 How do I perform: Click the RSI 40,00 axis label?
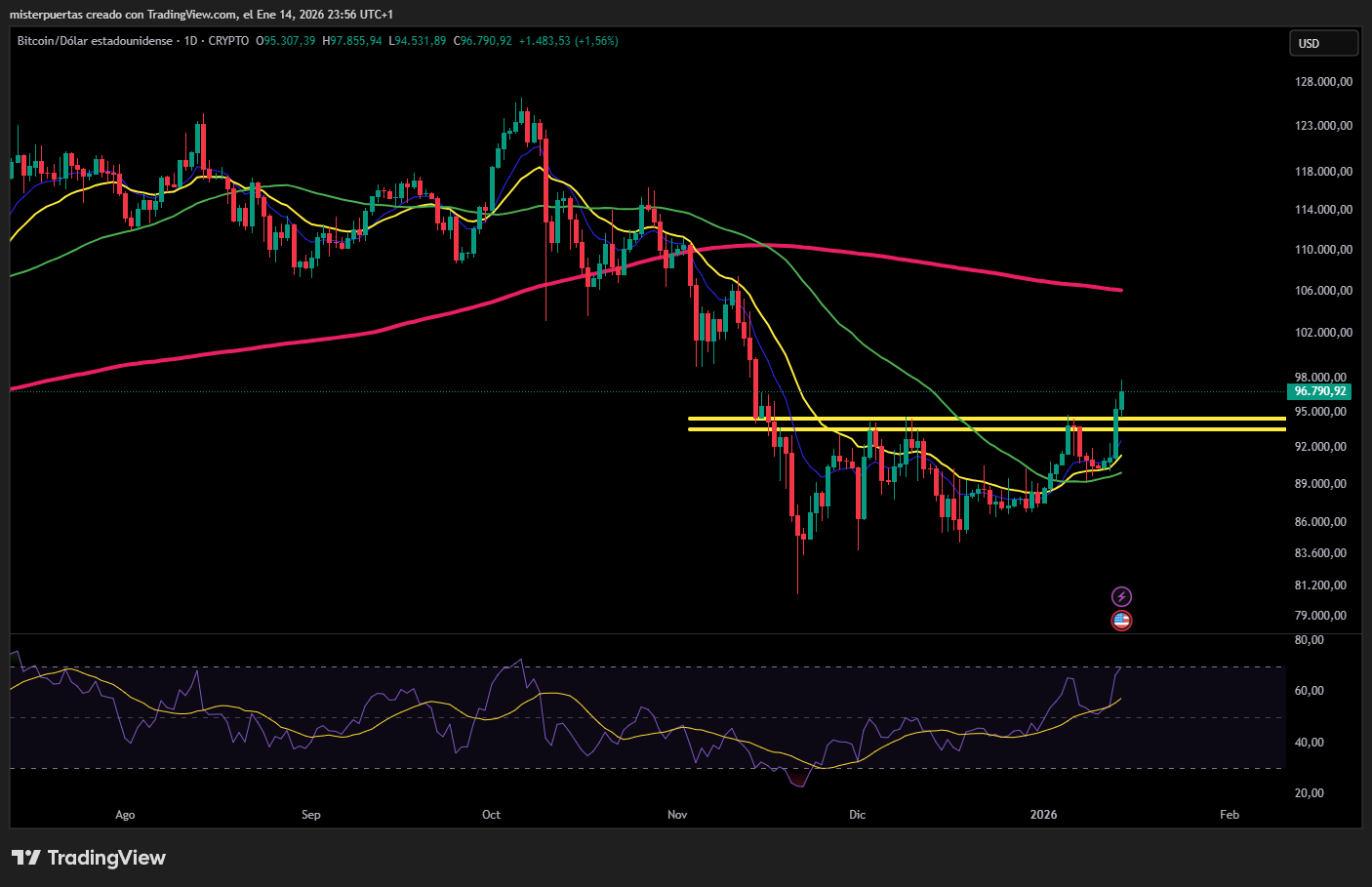tap(1309, 743)
